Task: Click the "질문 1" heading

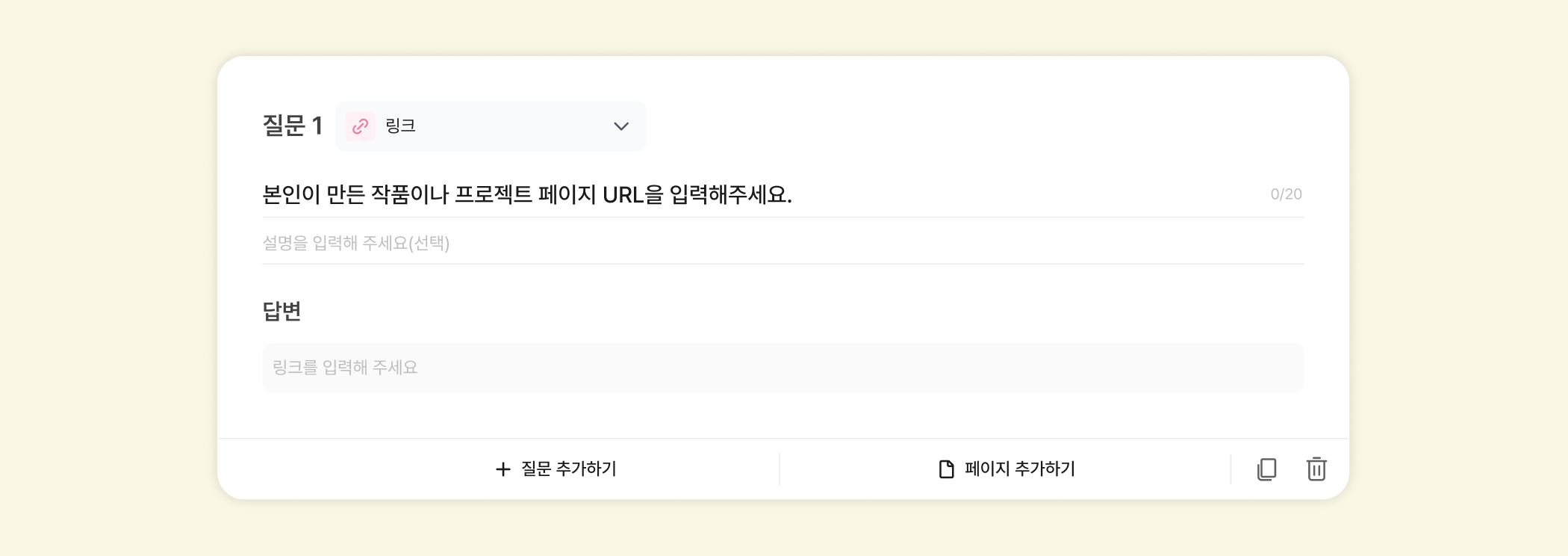Action: pyautogui.click(x=292, y=126)
